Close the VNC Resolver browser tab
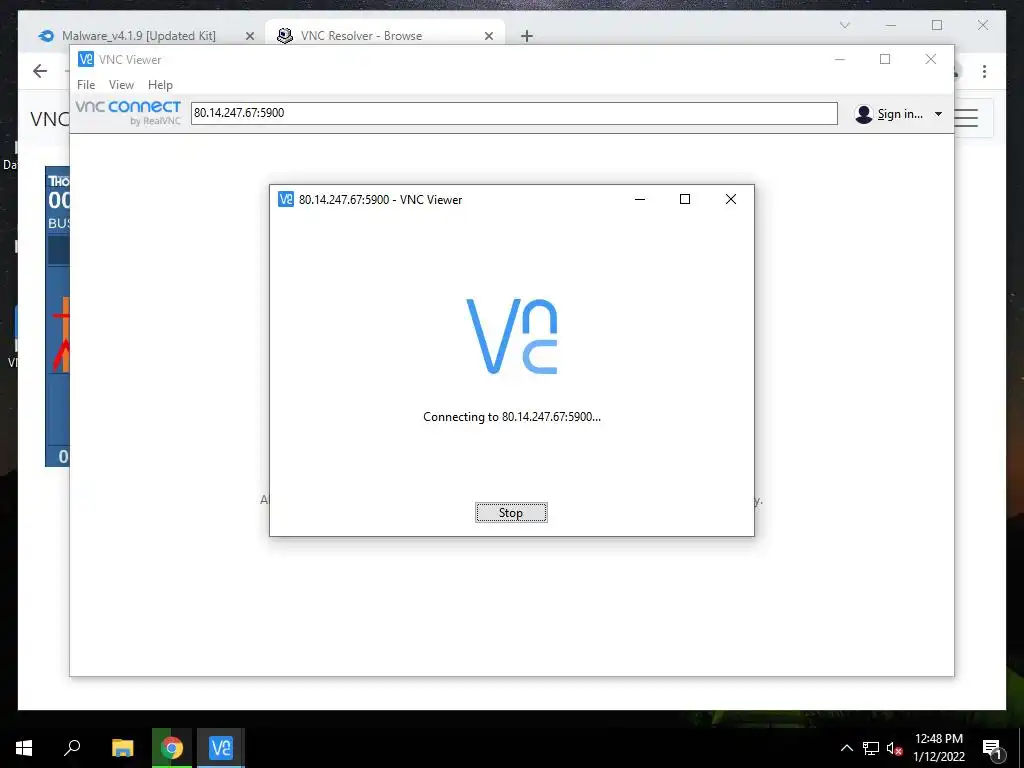Image resolution: width=1024 pixels, height=768 pixels. pos(488,36)
